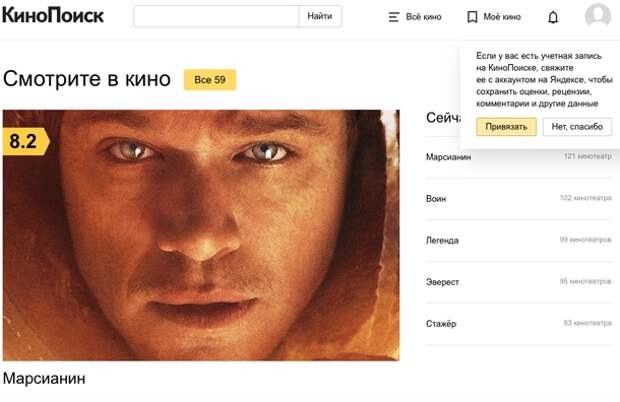The image size is (620, 402).
Task: Click the bookmark icon beside Моё кино
Action: 472,17
